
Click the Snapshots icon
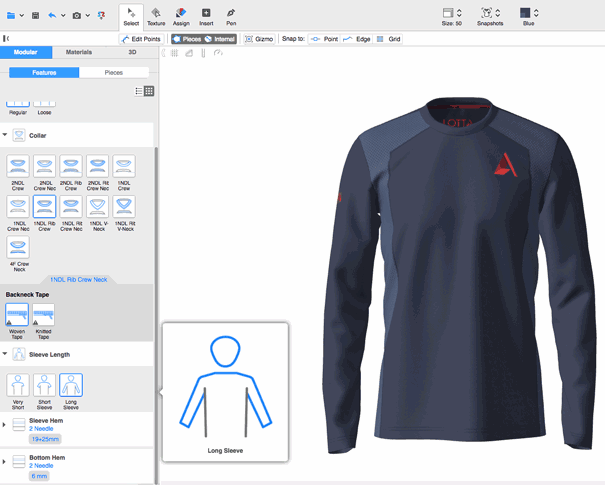[x=487, y=13]
